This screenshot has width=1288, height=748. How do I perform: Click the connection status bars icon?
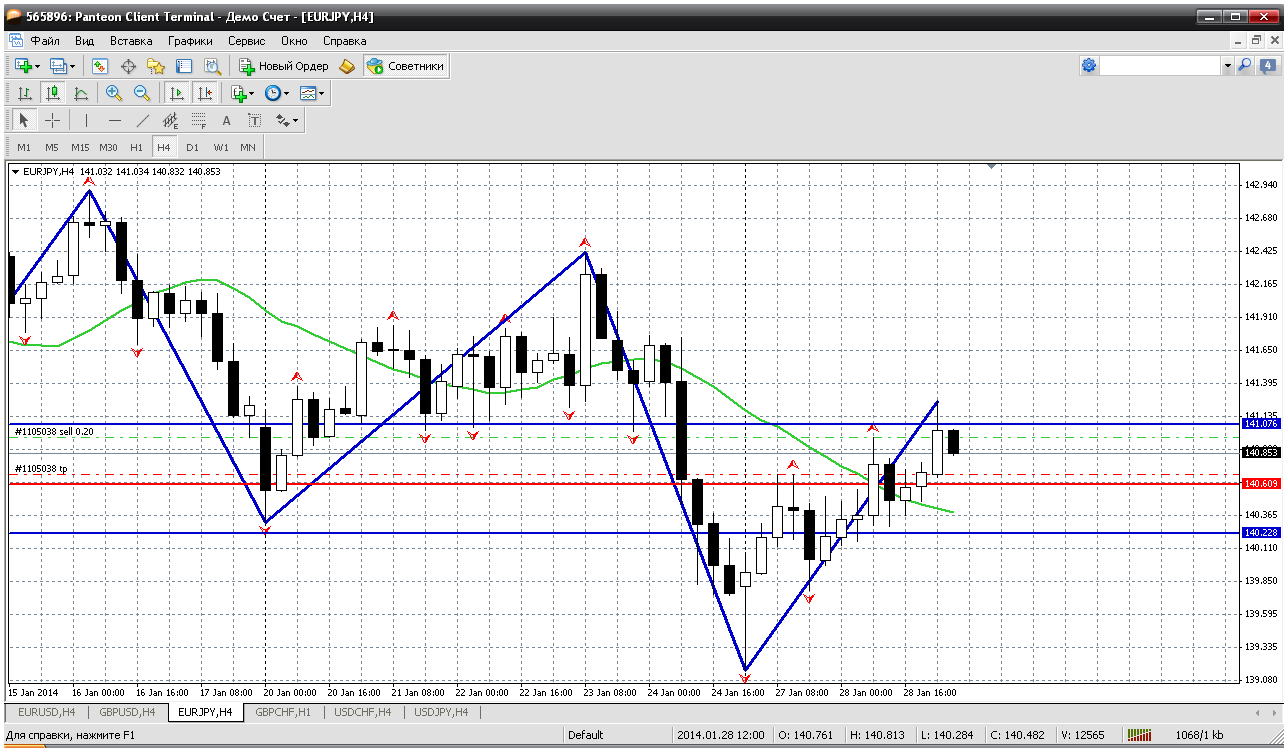pos(1140,735)
